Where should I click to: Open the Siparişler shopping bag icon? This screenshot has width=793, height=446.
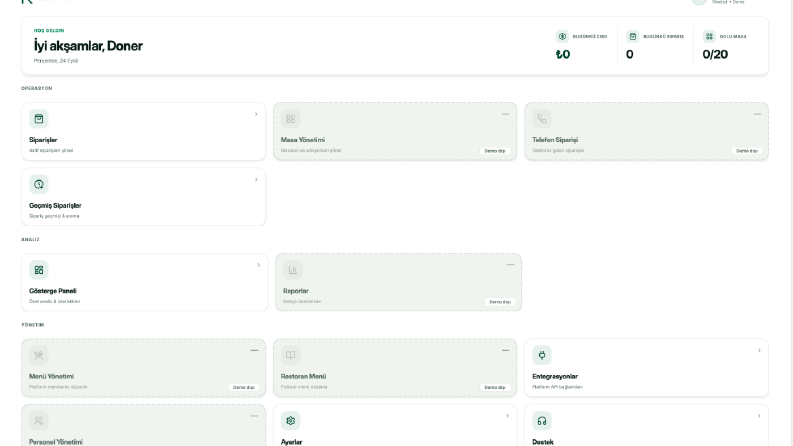(38, 119)
